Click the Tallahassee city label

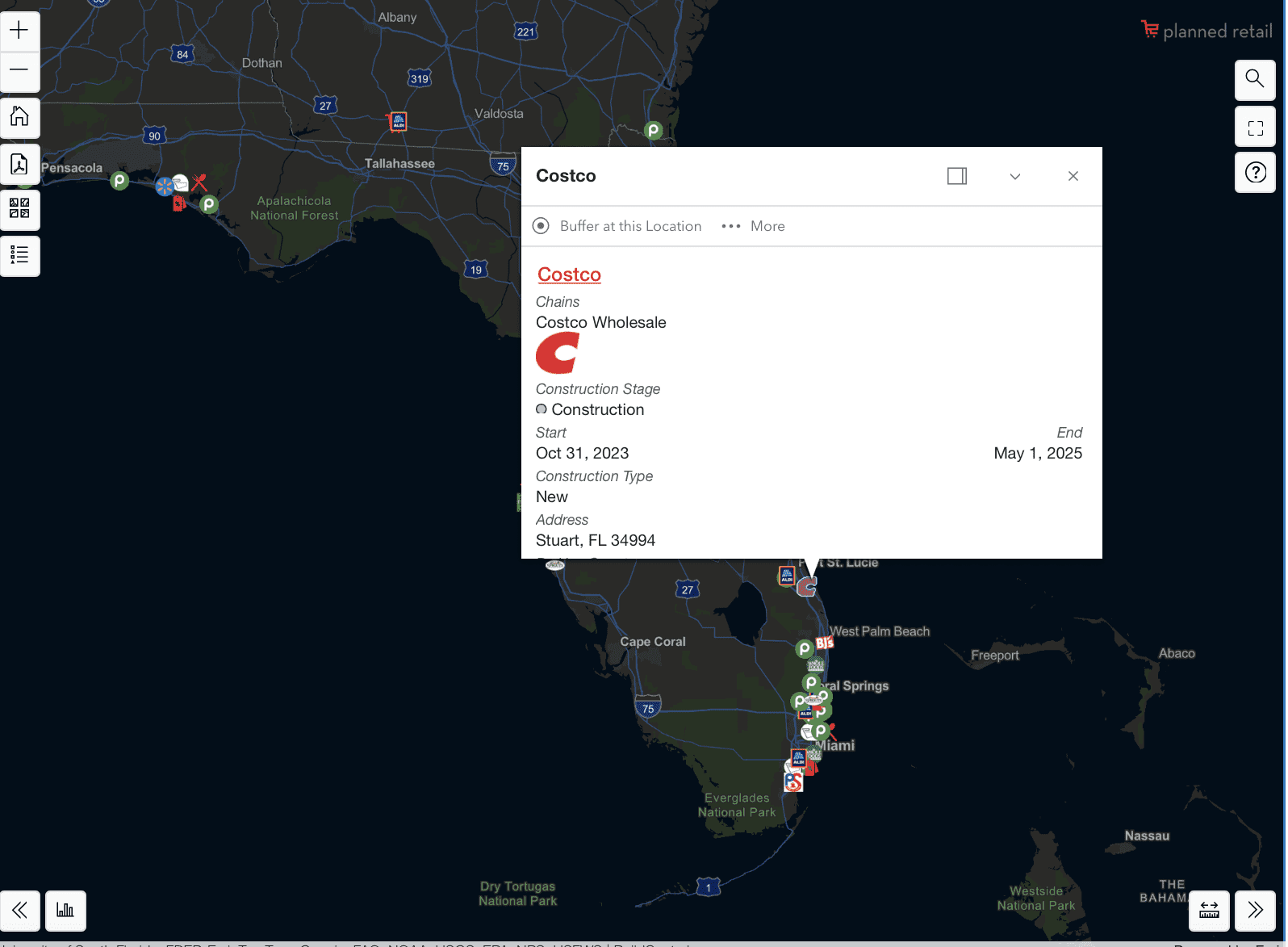coord(399,164)
